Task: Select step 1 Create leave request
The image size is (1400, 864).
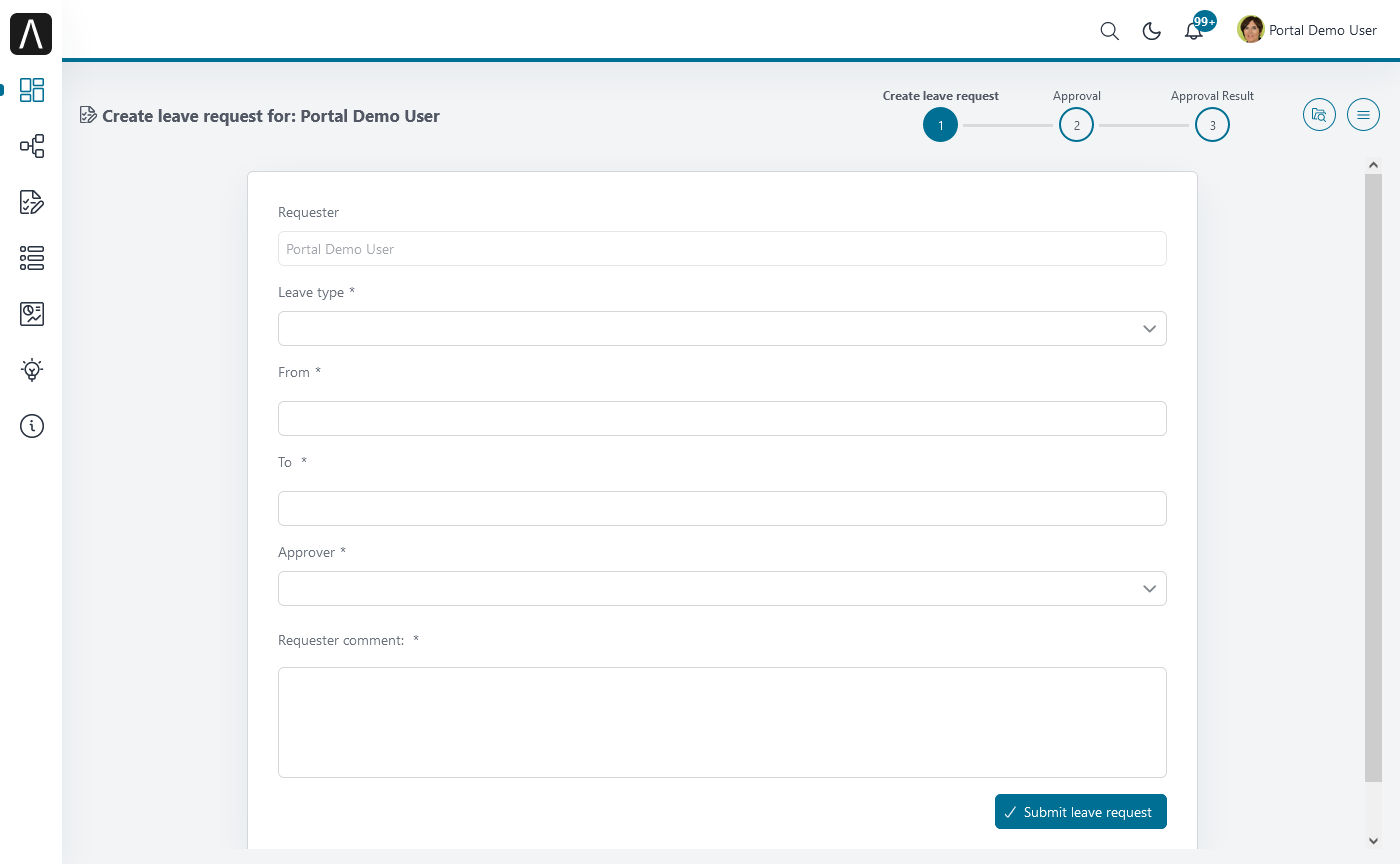Action: [940, 125]
